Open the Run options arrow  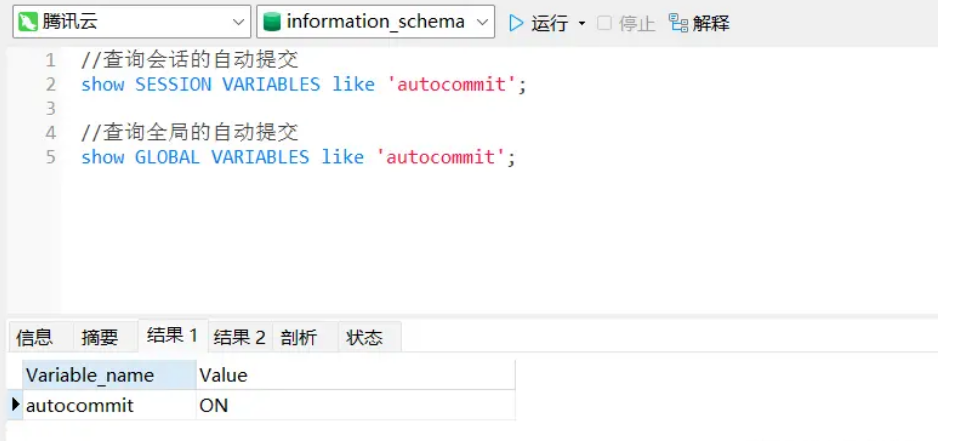[x=582, y=24]
